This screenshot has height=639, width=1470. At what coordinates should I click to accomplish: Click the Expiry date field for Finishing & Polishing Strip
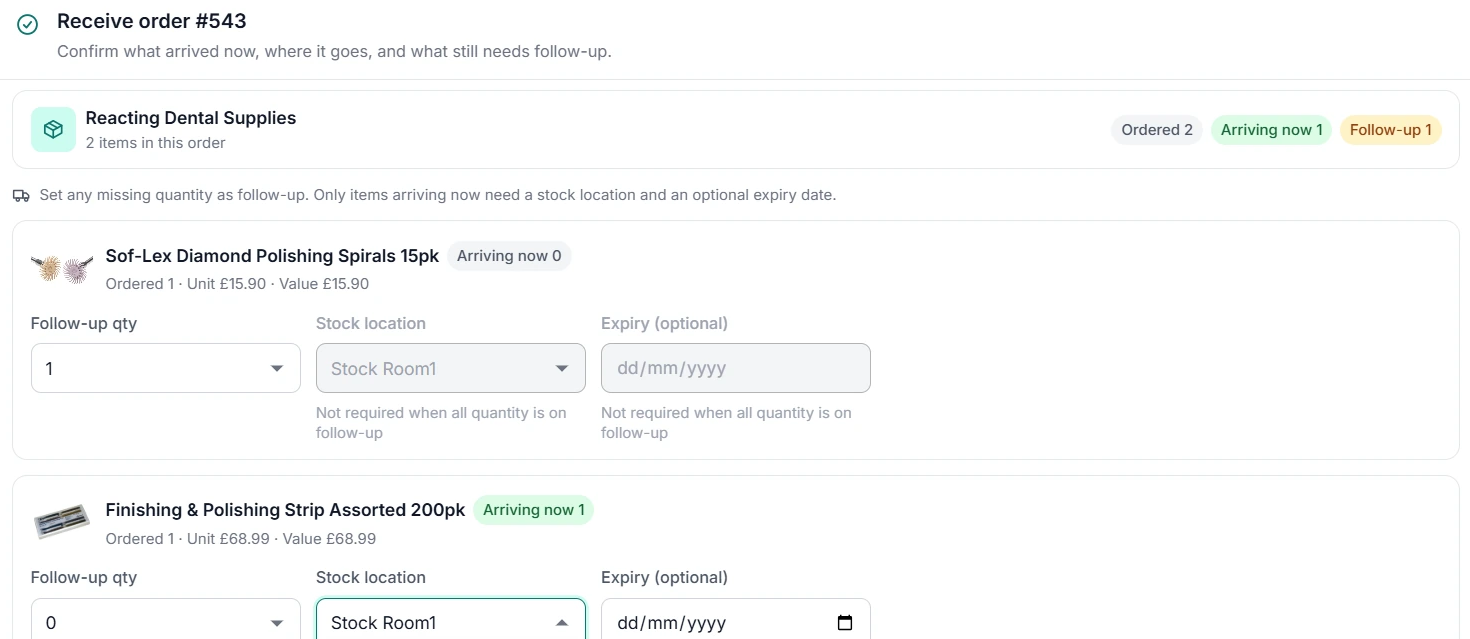[736, 620]
